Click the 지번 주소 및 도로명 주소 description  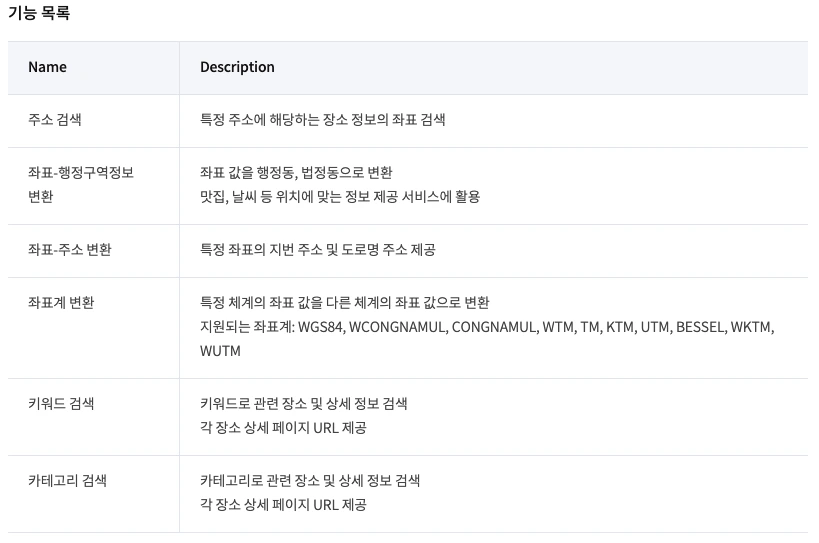pyautogui.click(x=317, y=250)
